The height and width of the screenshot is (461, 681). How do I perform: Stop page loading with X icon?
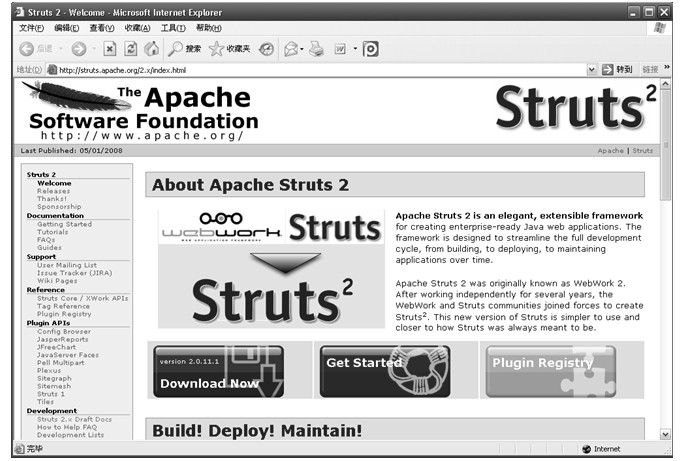pyautogui.click(x=110, y=49)
